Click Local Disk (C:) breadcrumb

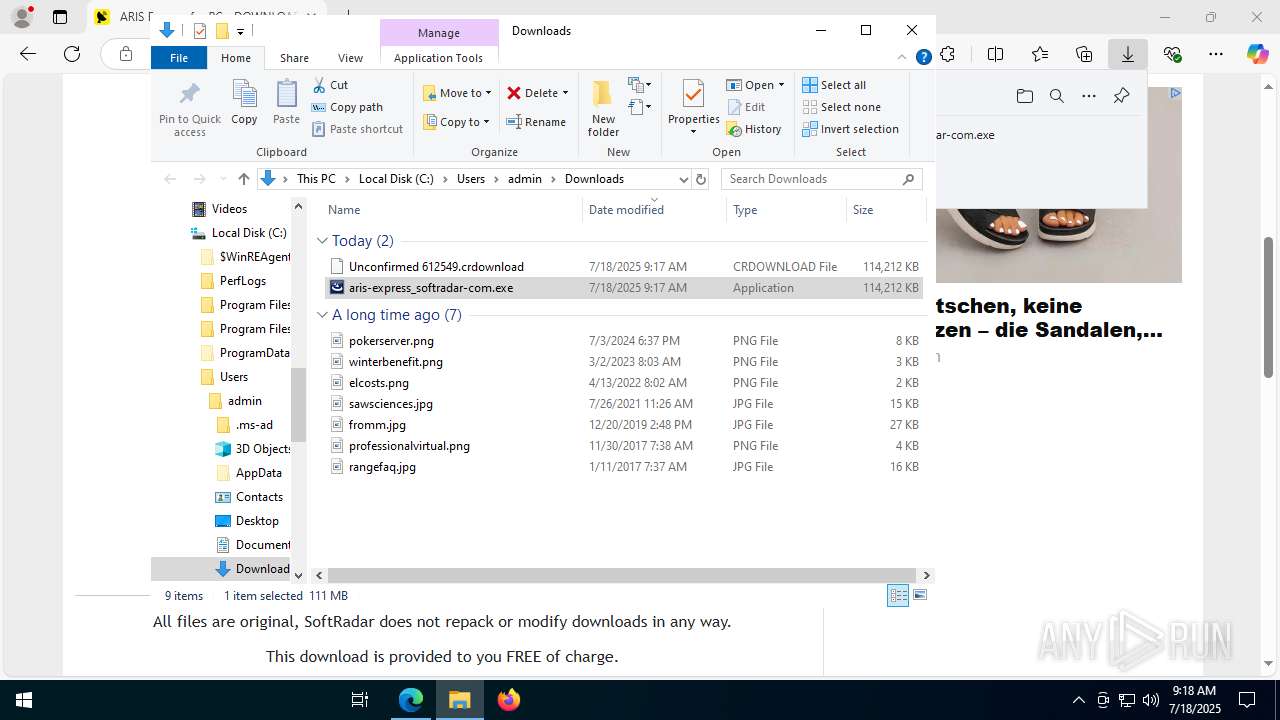pyautogui.click(x=396, y=179)
